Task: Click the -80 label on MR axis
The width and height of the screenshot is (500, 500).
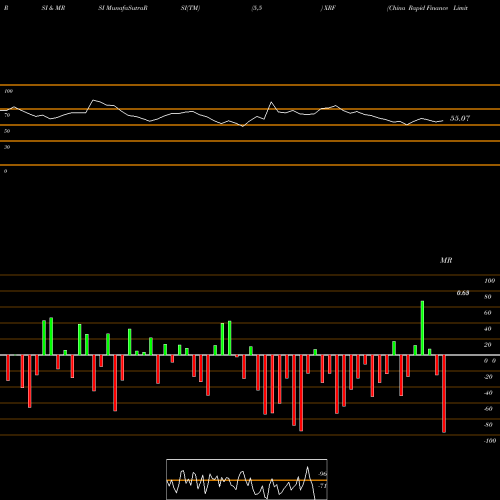Action: (488, 425)
